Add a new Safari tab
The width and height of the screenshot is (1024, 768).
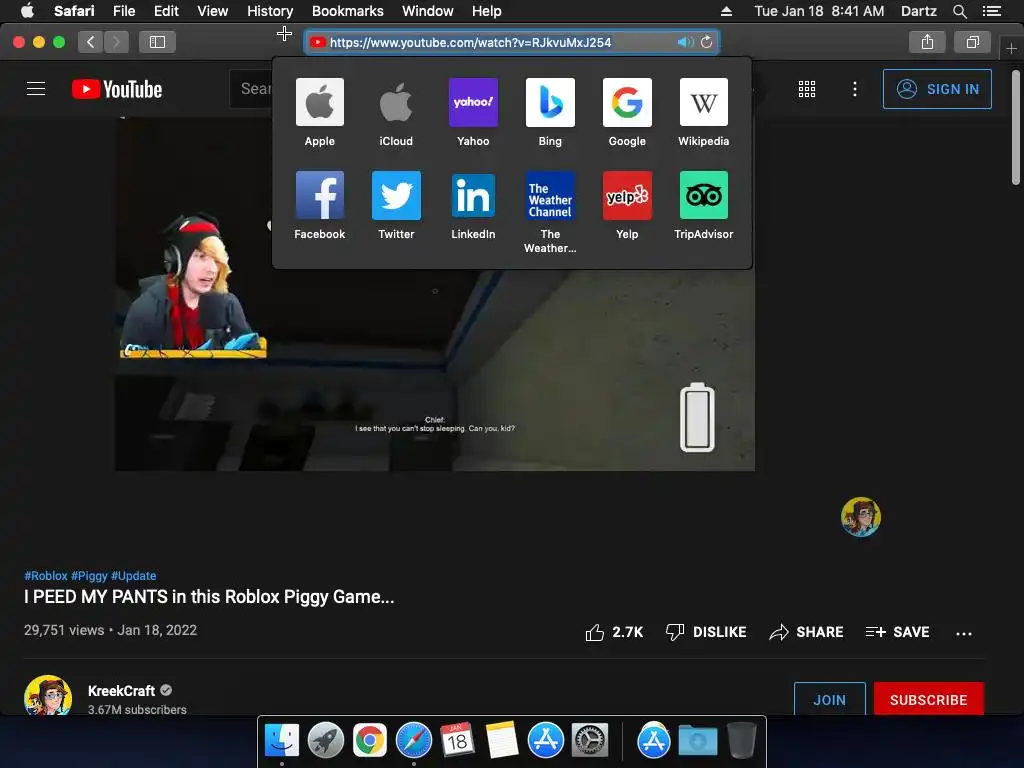[x=1011, y=48]
